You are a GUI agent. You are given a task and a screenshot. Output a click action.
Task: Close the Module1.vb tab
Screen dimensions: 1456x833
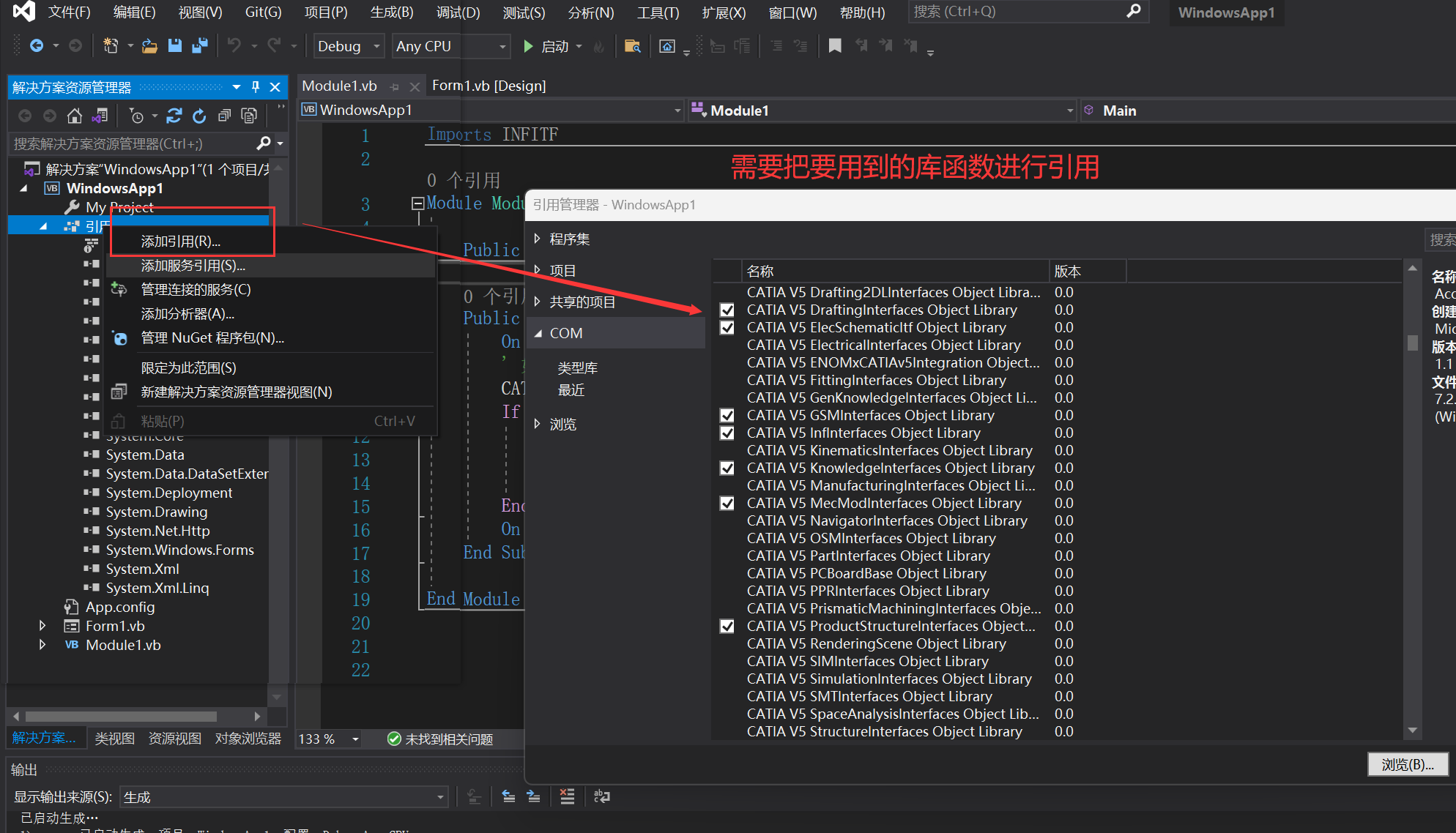pyautogui.click(x=415, y=86)
